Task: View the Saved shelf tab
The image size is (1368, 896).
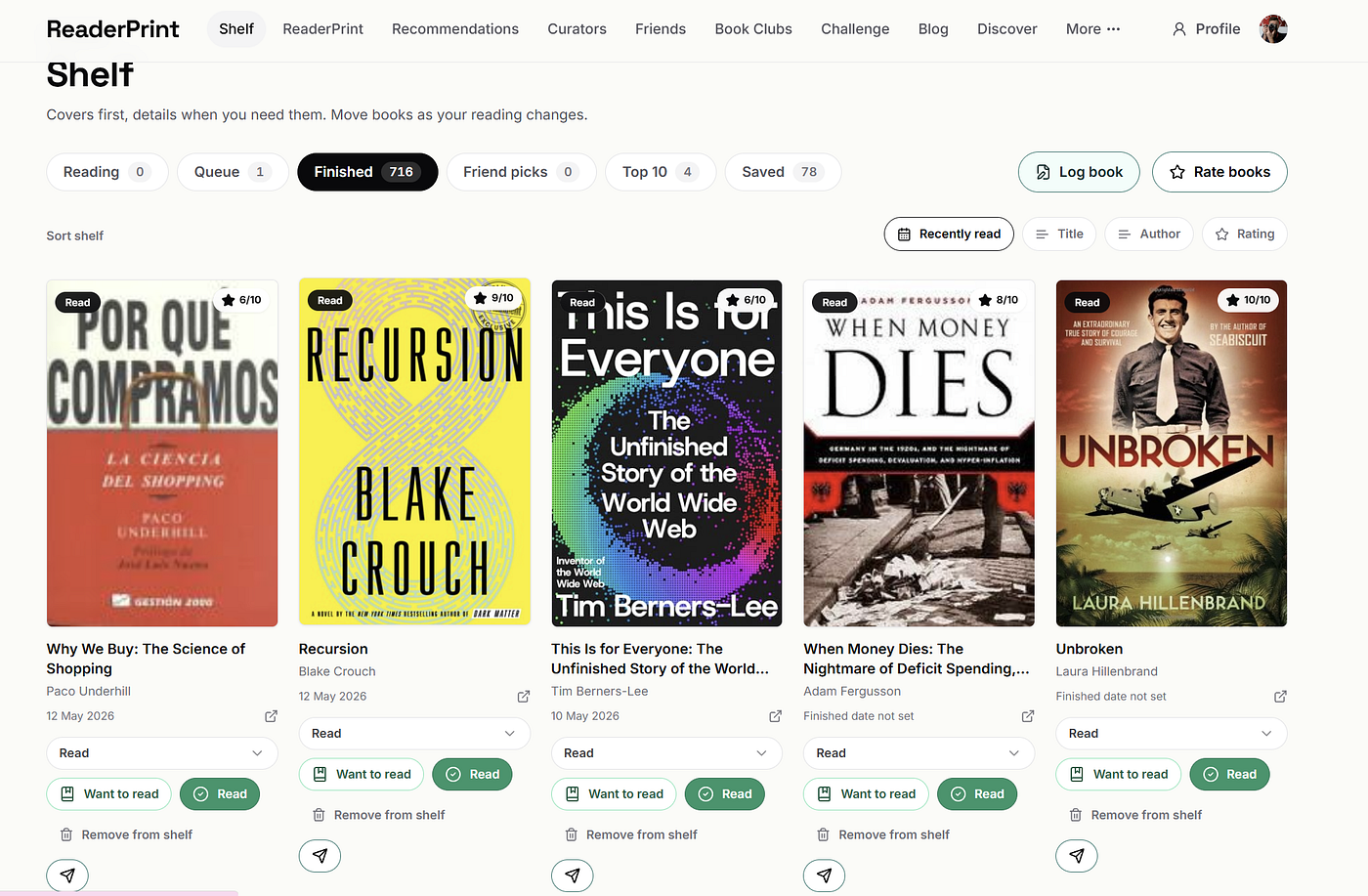Action: [x=784, y=172]
